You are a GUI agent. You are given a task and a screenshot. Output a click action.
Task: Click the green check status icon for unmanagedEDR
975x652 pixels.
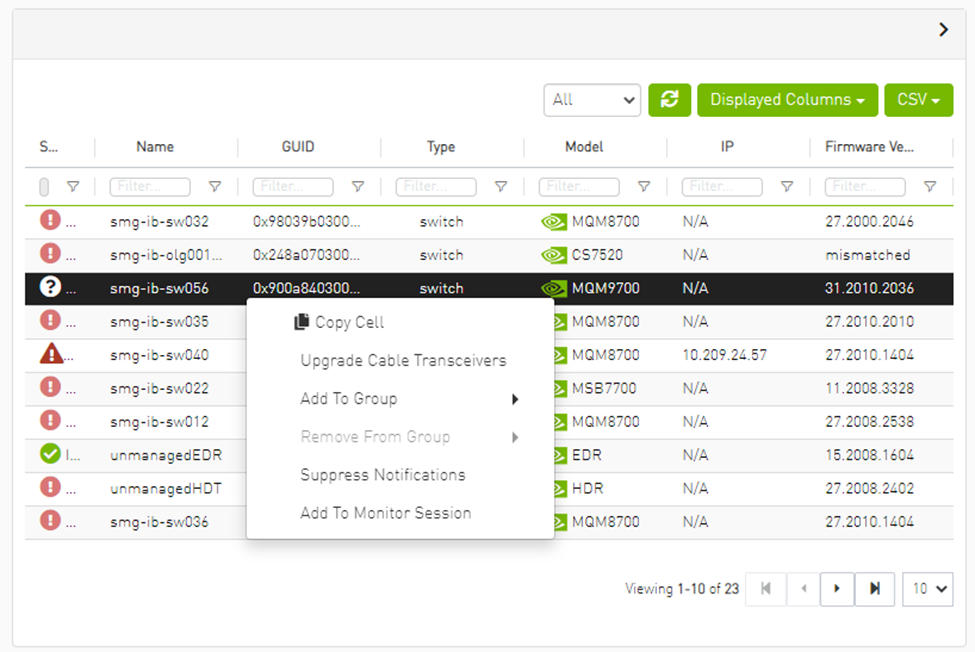click(x=50, y=455)
